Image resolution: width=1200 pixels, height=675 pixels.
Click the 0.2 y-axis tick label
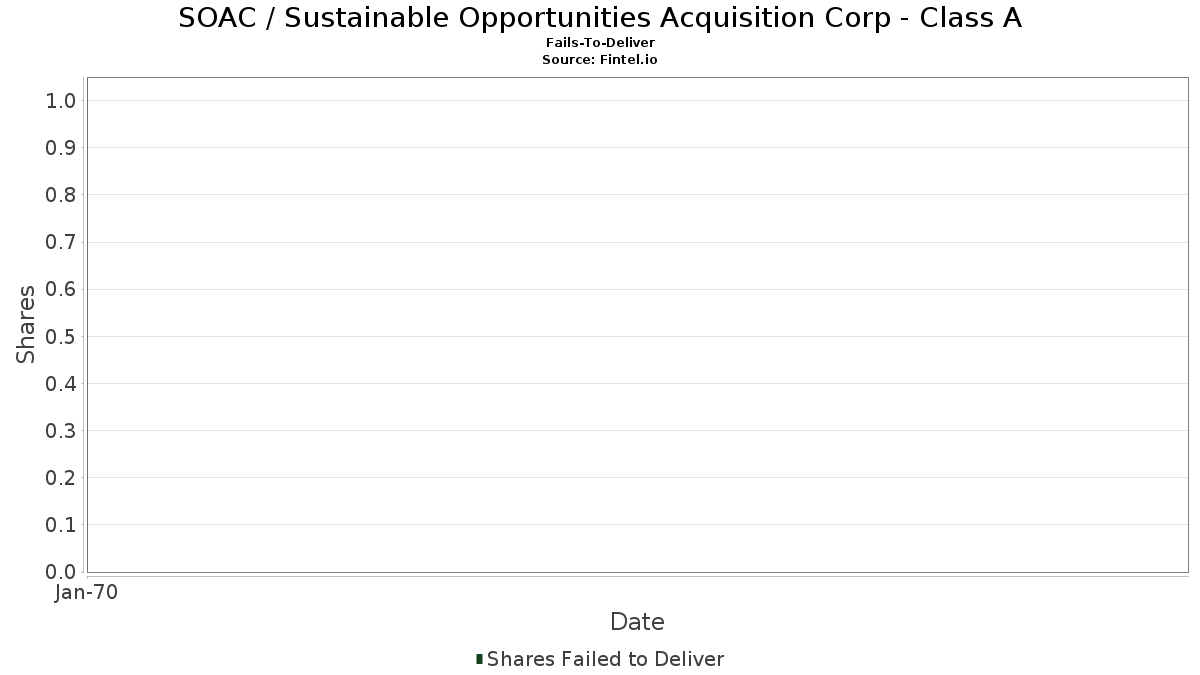61,478
